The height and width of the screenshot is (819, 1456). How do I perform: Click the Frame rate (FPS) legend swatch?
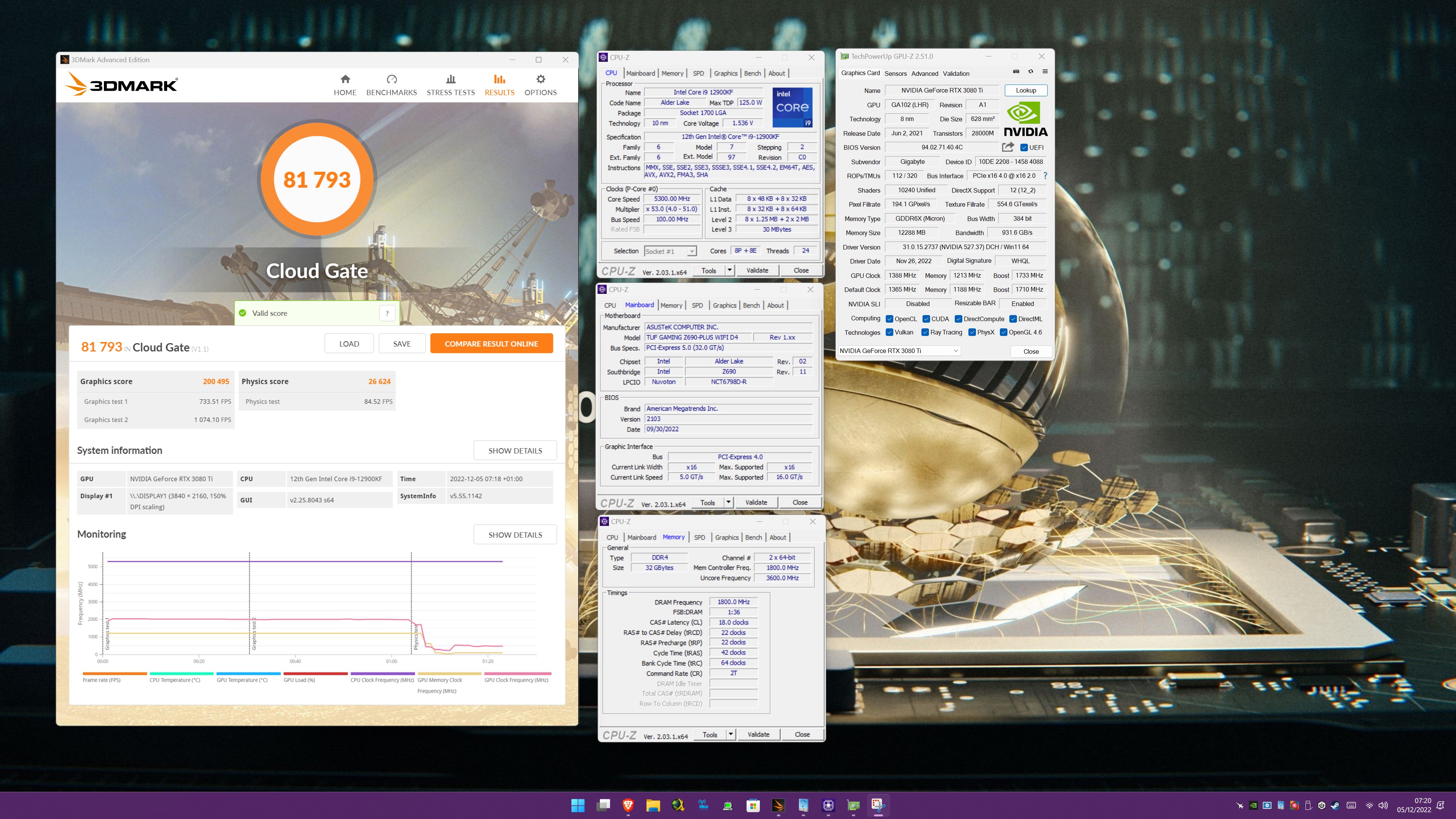pos(115,674)
